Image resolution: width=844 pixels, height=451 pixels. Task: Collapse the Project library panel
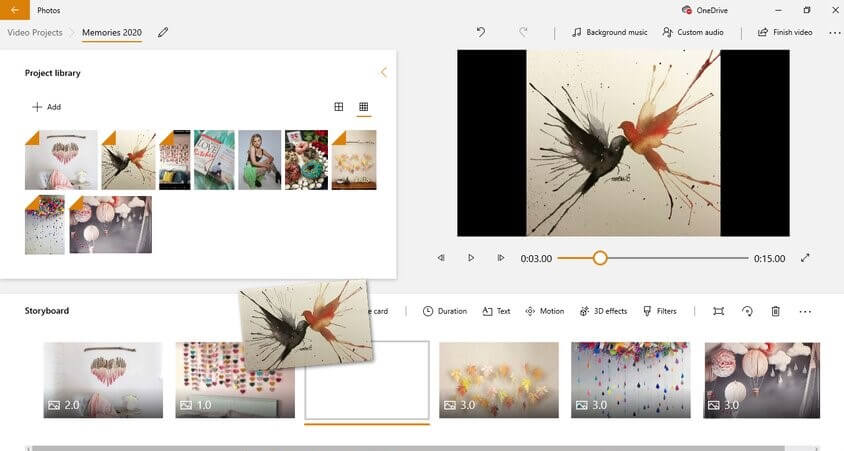[384, 72]
